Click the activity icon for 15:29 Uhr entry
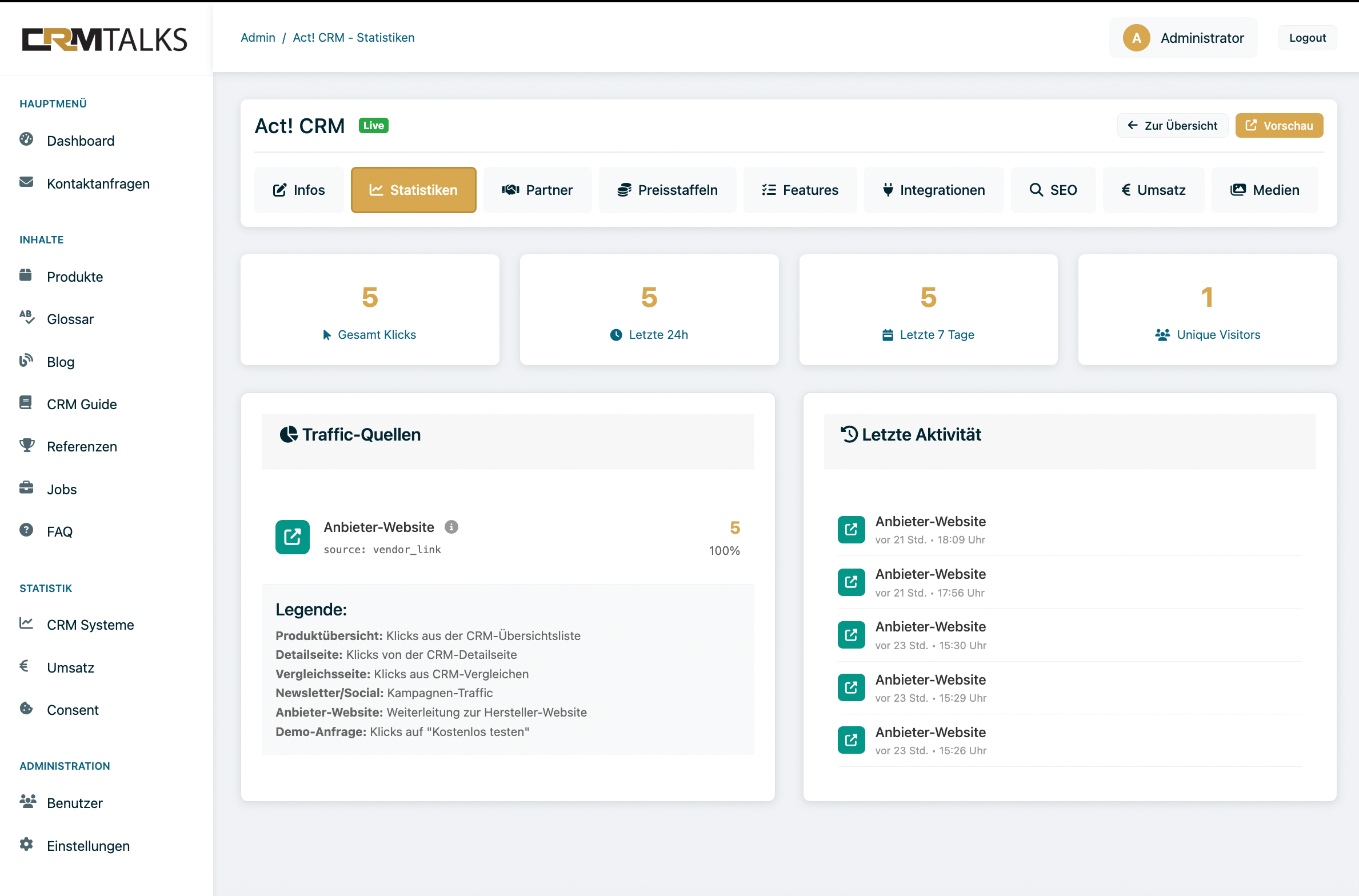The width and height of the screenshot is (1359, 896). [x=852, y=687]
